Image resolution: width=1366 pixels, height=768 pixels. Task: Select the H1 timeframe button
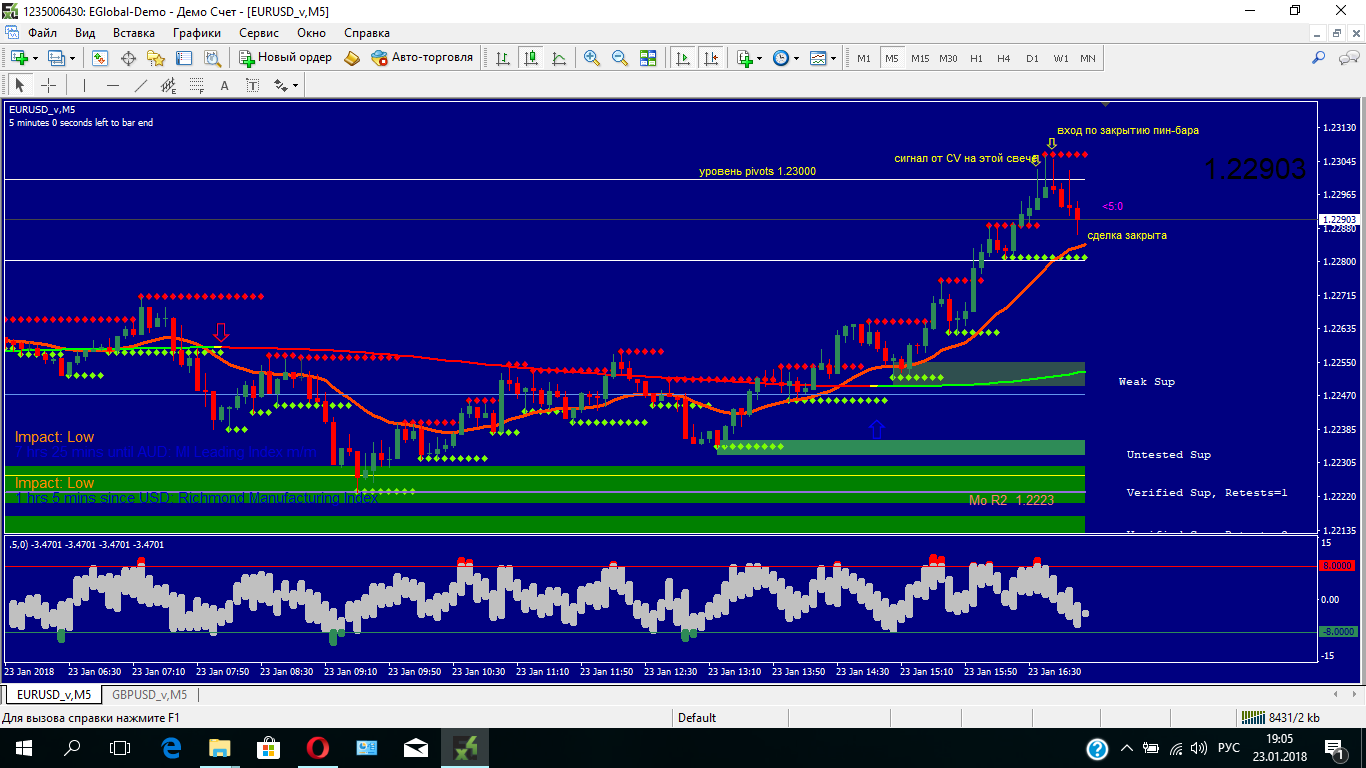tap(976, 58)
